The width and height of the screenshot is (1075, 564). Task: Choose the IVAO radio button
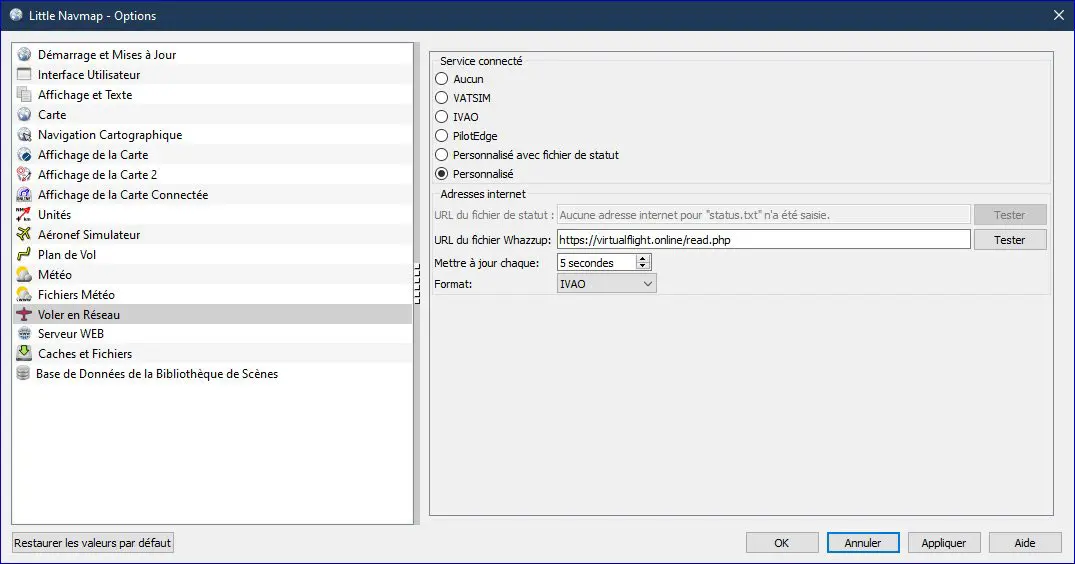442,117
